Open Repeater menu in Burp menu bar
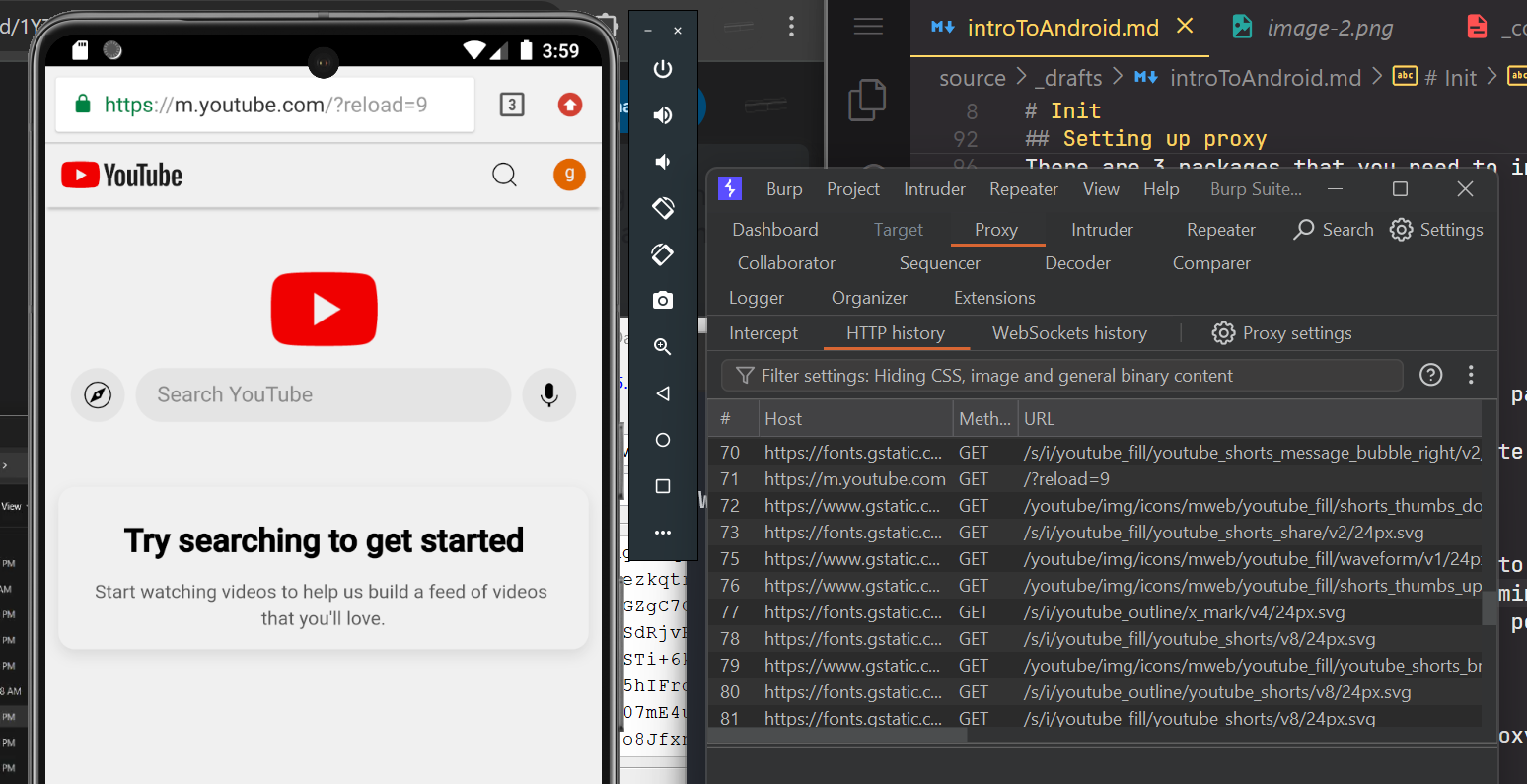The width and height of the screenshot is (1527, 784). tap(1024, 189)
